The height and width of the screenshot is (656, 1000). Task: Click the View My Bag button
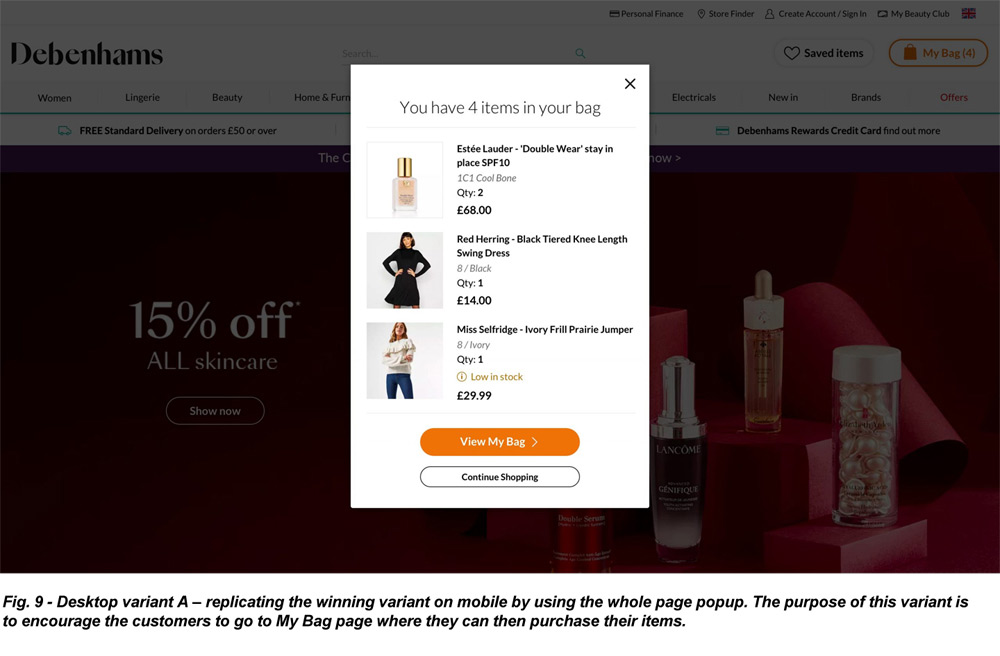coord(499,441)
